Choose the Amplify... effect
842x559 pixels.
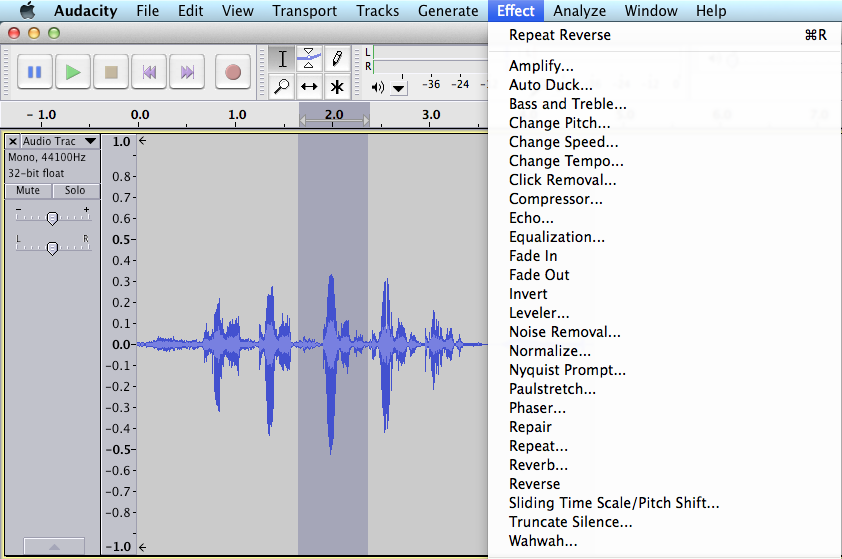pyautogui.click(x=665, y=66)
